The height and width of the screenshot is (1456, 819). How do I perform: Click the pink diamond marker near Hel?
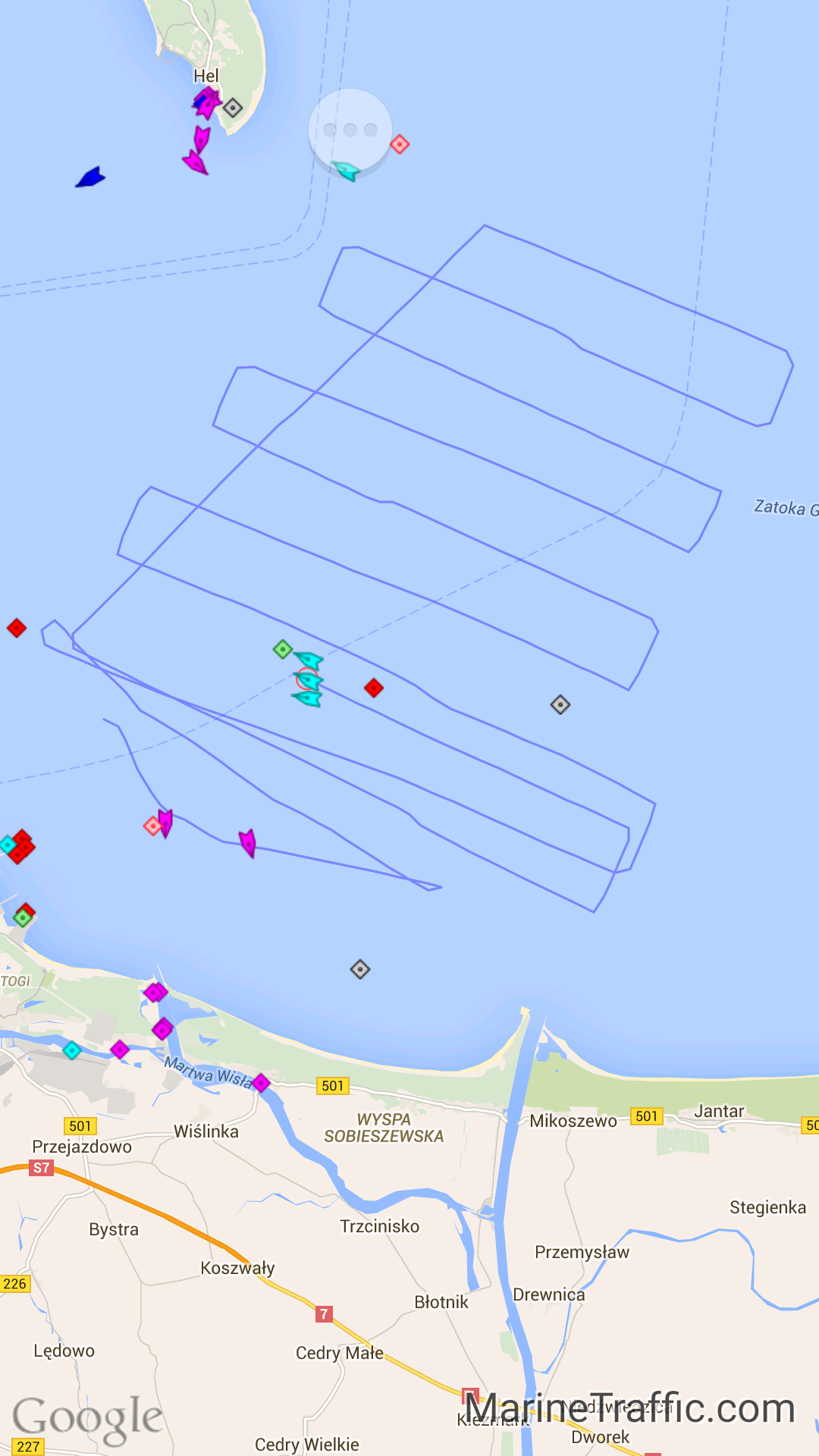click(400, 144)
